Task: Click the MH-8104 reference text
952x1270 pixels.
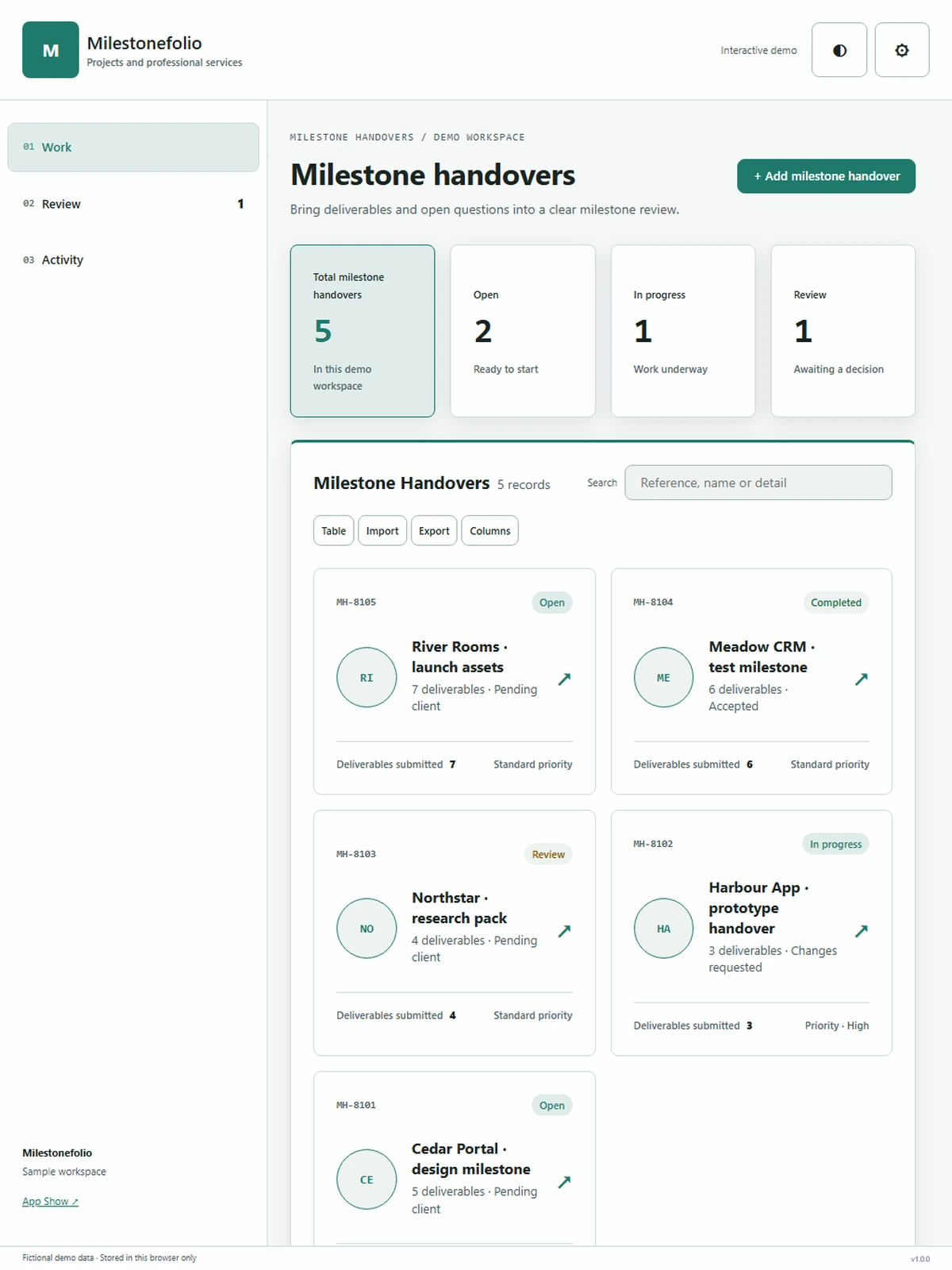Action: point(653,602)
